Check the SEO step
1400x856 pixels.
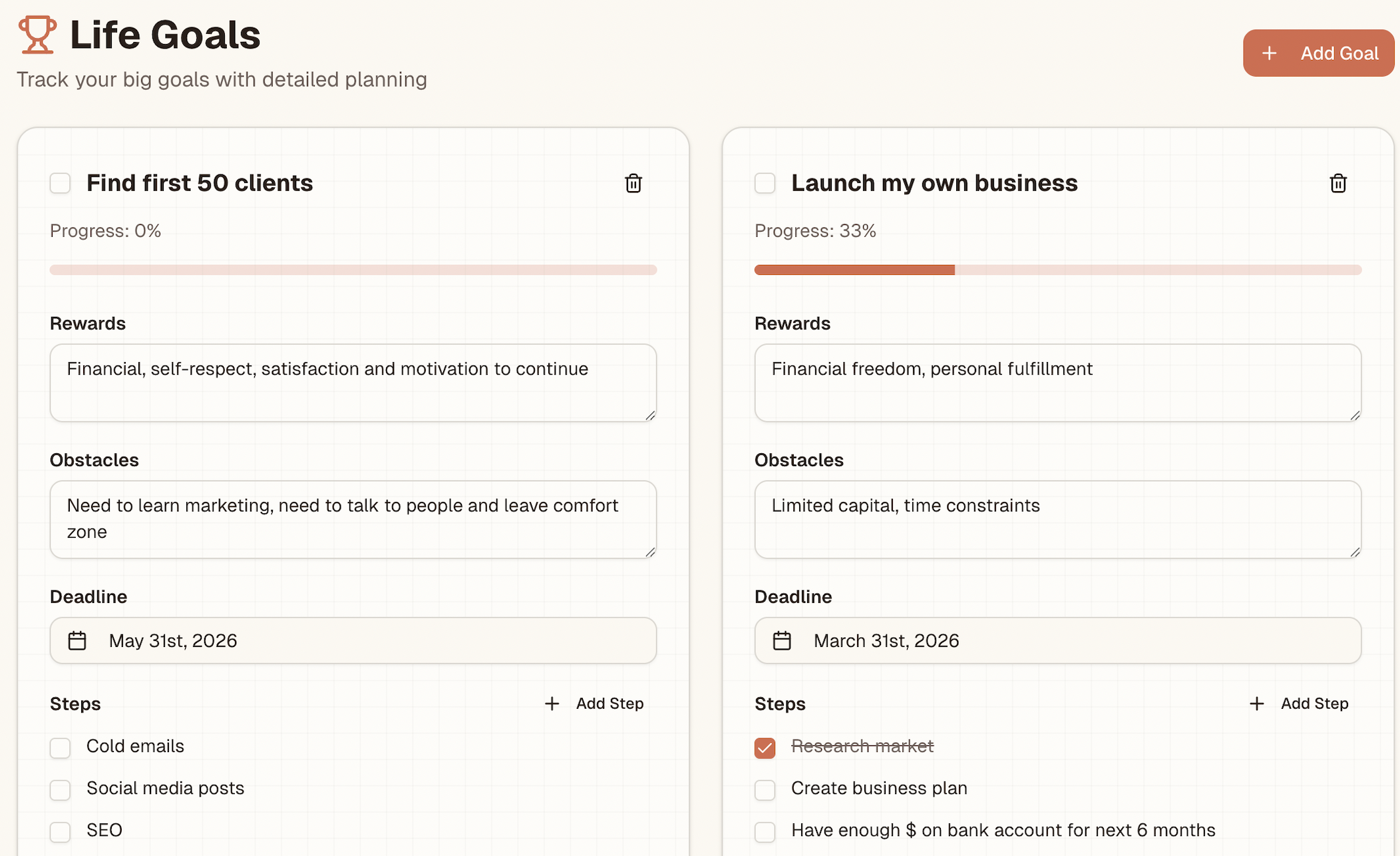[x=60, y=831]
